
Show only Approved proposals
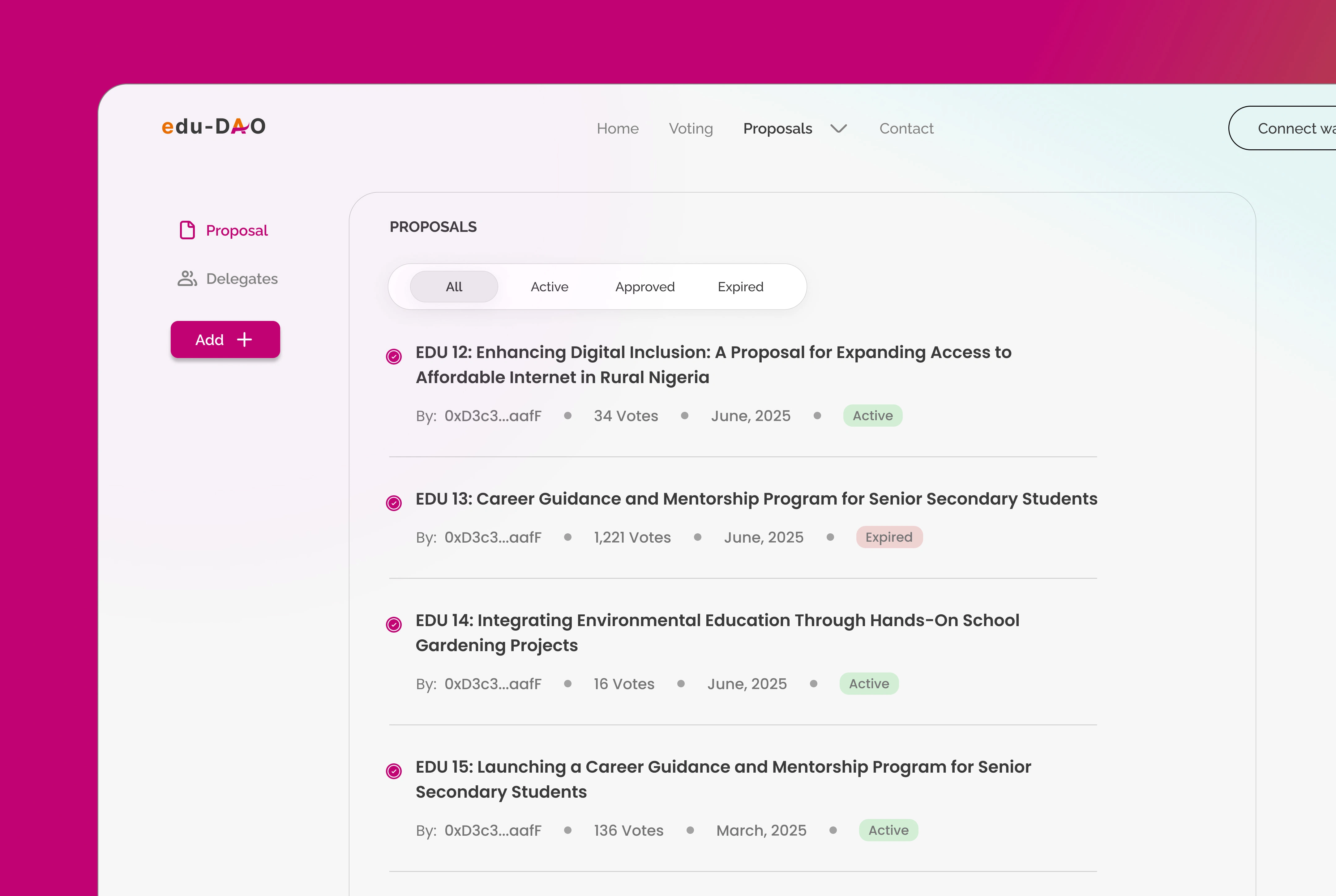point(644,287)
